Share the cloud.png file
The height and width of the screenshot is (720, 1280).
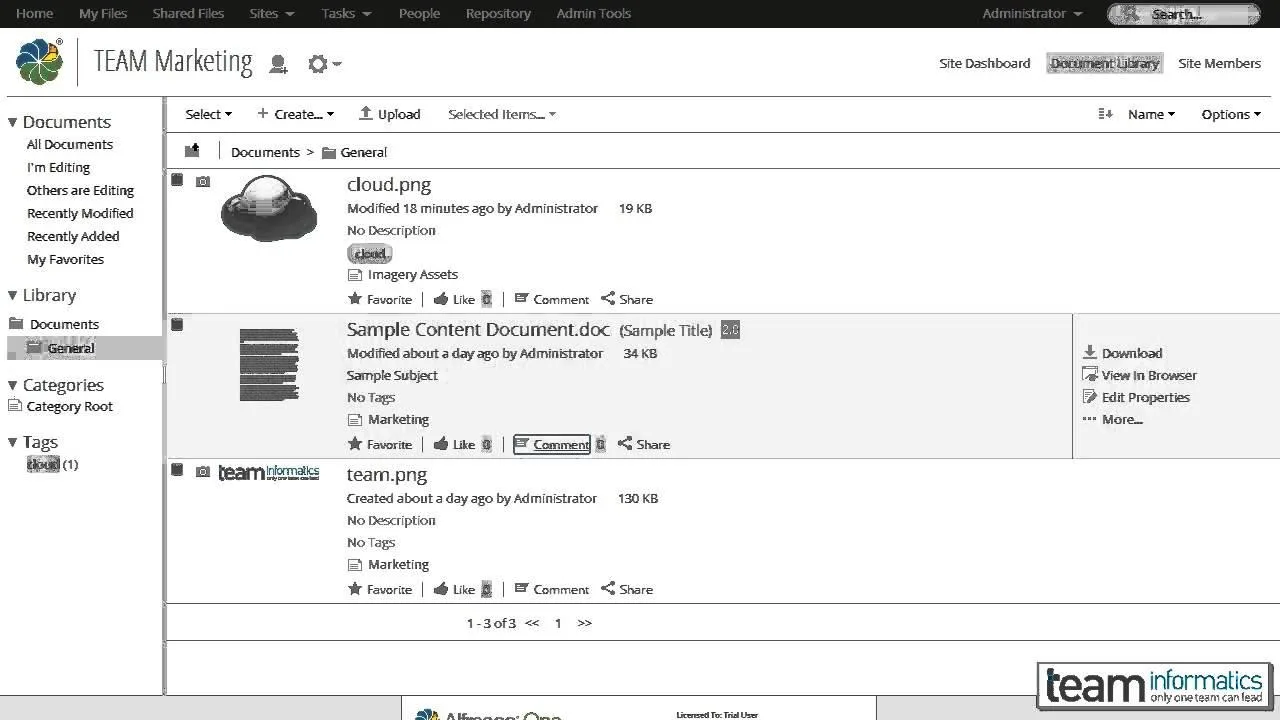[627, 299]
